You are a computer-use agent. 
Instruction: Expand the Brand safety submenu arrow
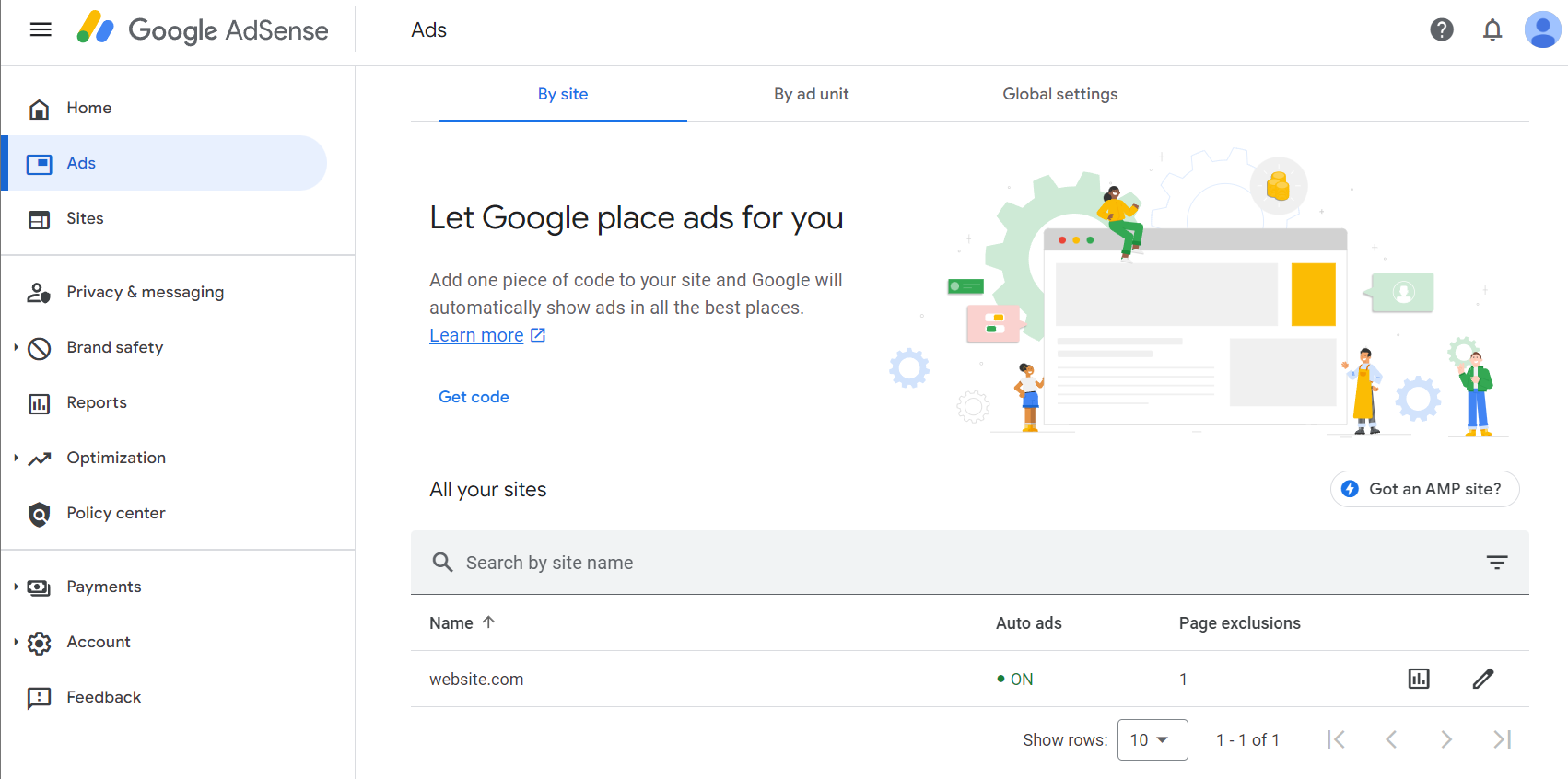pos(16,347)
